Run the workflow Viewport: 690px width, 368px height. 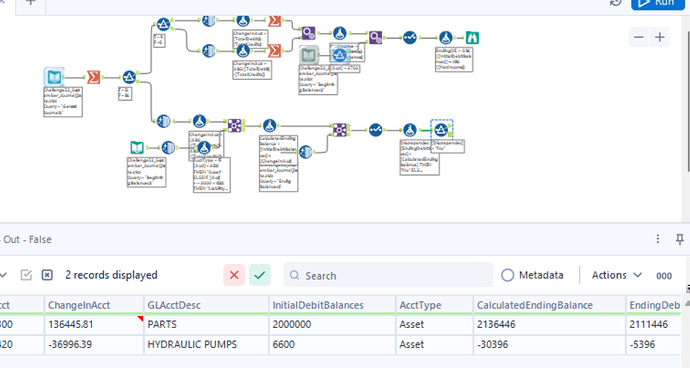[658, 4]
